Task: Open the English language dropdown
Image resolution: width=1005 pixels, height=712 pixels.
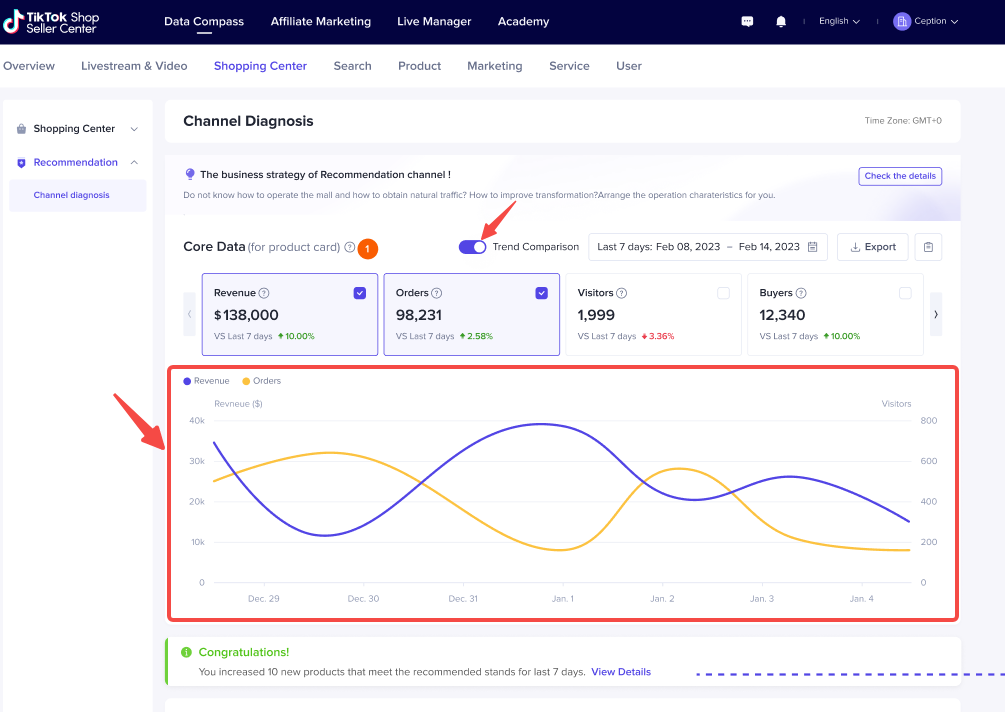Action: tap(839, 21)
